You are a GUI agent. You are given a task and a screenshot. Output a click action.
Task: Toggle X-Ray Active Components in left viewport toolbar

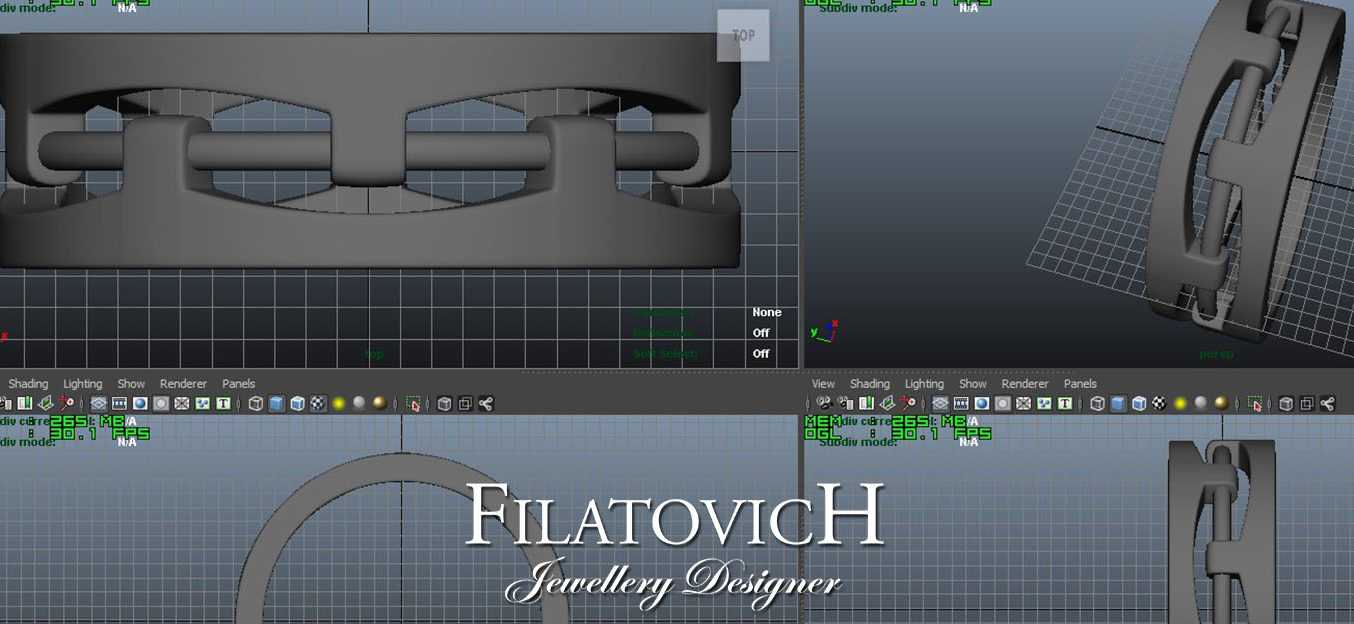pyautogui.click(x=465, y=403)
